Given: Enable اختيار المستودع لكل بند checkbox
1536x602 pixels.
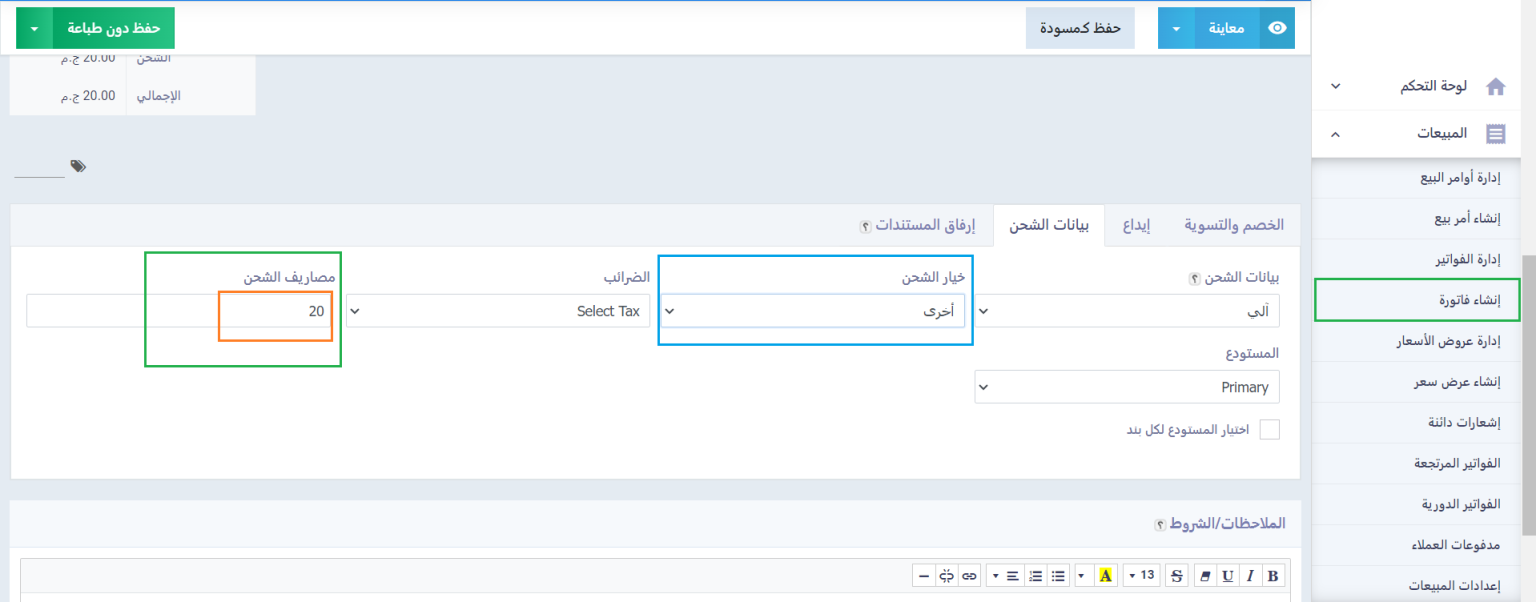Looking at the screenshot, I should coord(1269,429).
